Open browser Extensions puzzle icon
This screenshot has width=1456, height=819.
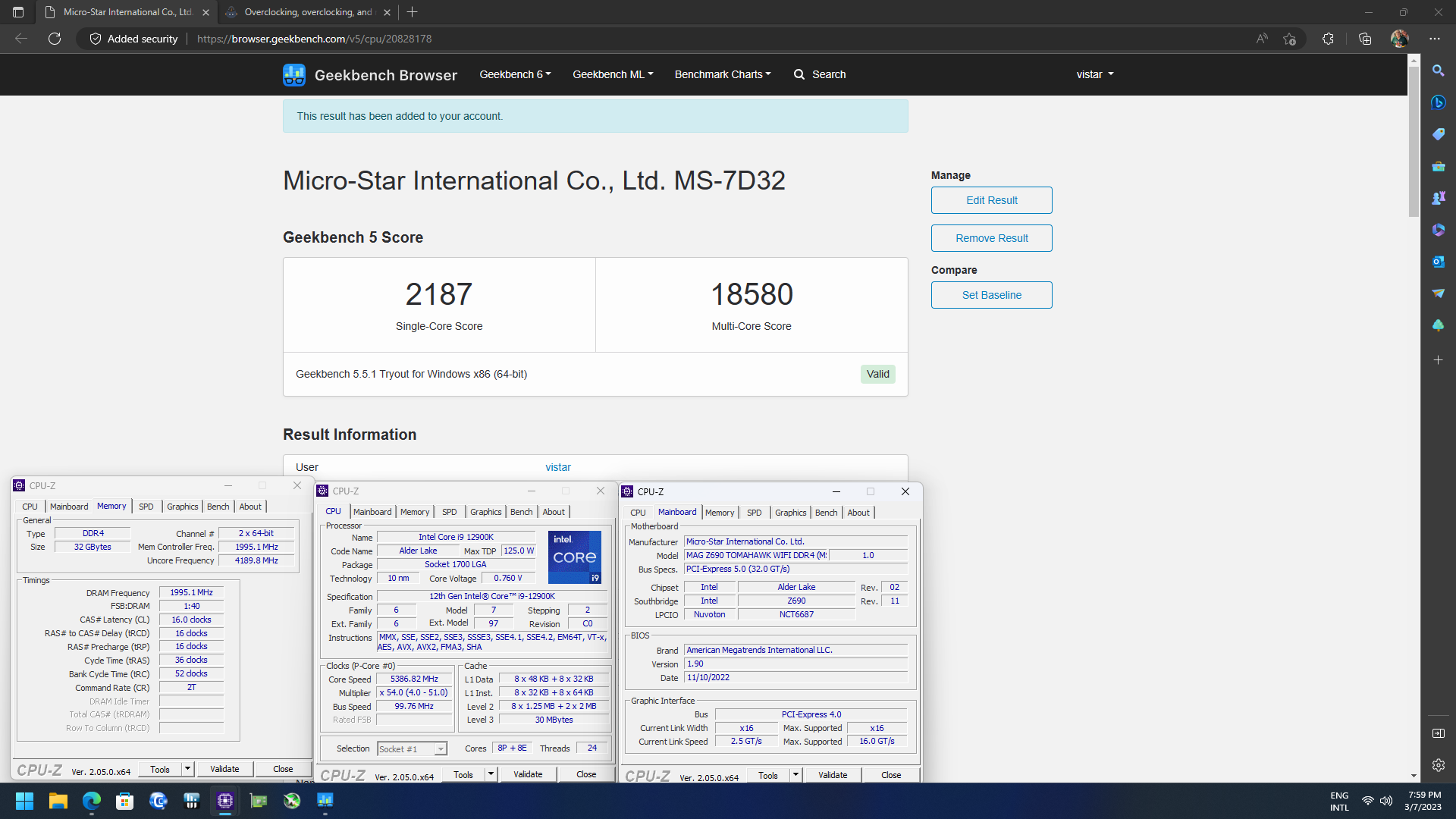[1328, 39]
